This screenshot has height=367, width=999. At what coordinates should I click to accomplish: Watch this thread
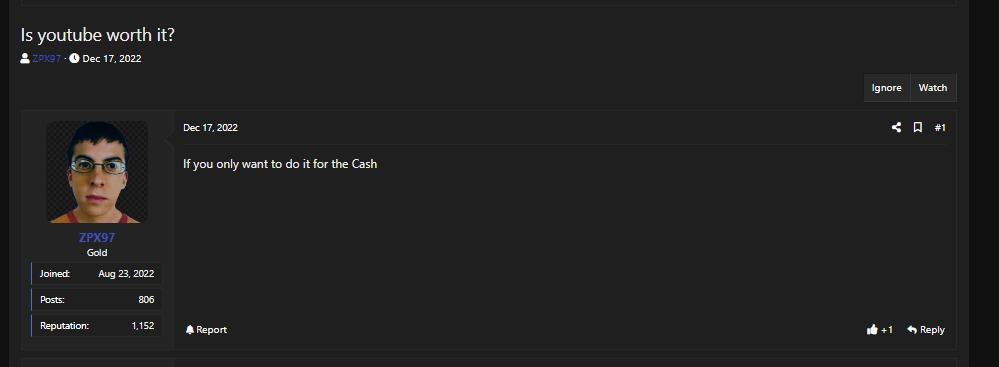point(933,88)
